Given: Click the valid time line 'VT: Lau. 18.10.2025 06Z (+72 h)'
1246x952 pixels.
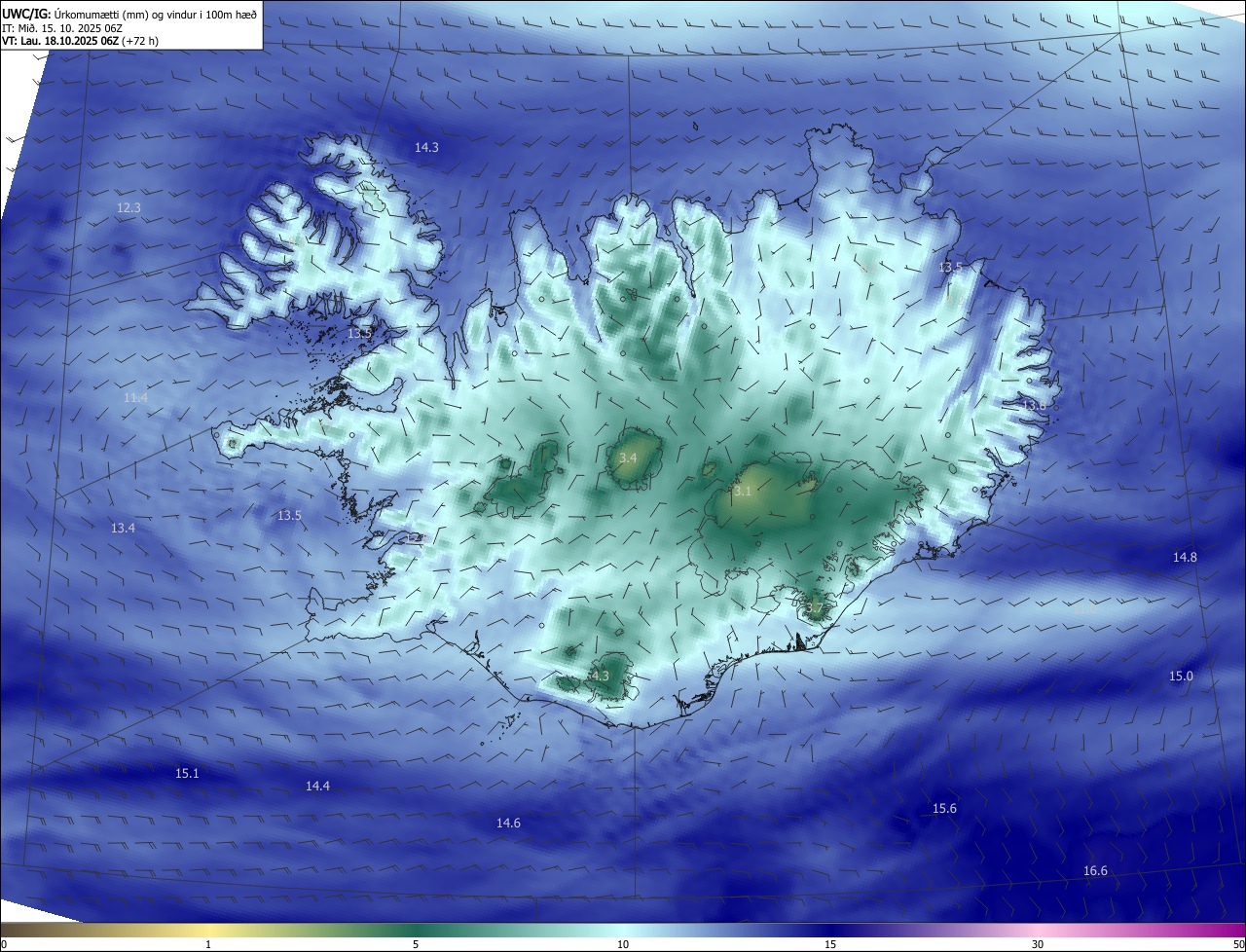Looking at the screenshot, I should tap(81, 41).
